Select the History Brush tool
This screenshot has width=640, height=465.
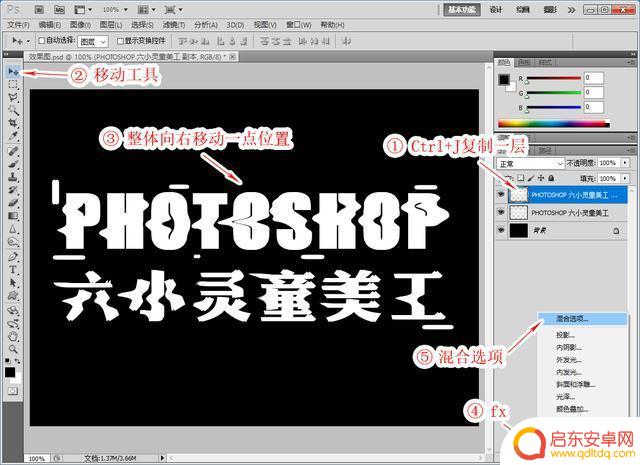pyautogui.click(x=13, y=190)
